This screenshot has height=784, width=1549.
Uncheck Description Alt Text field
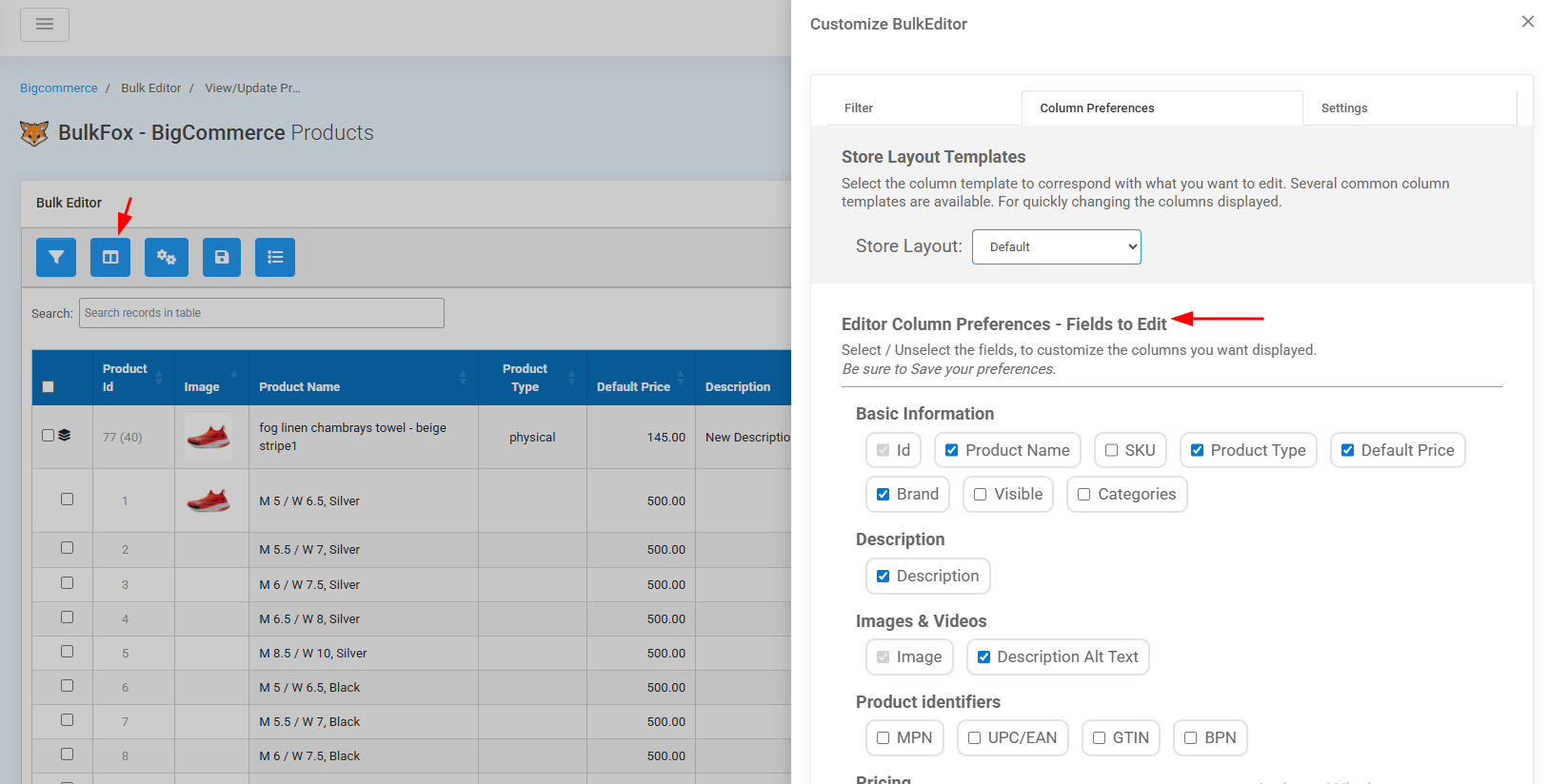tap(983, 657)
